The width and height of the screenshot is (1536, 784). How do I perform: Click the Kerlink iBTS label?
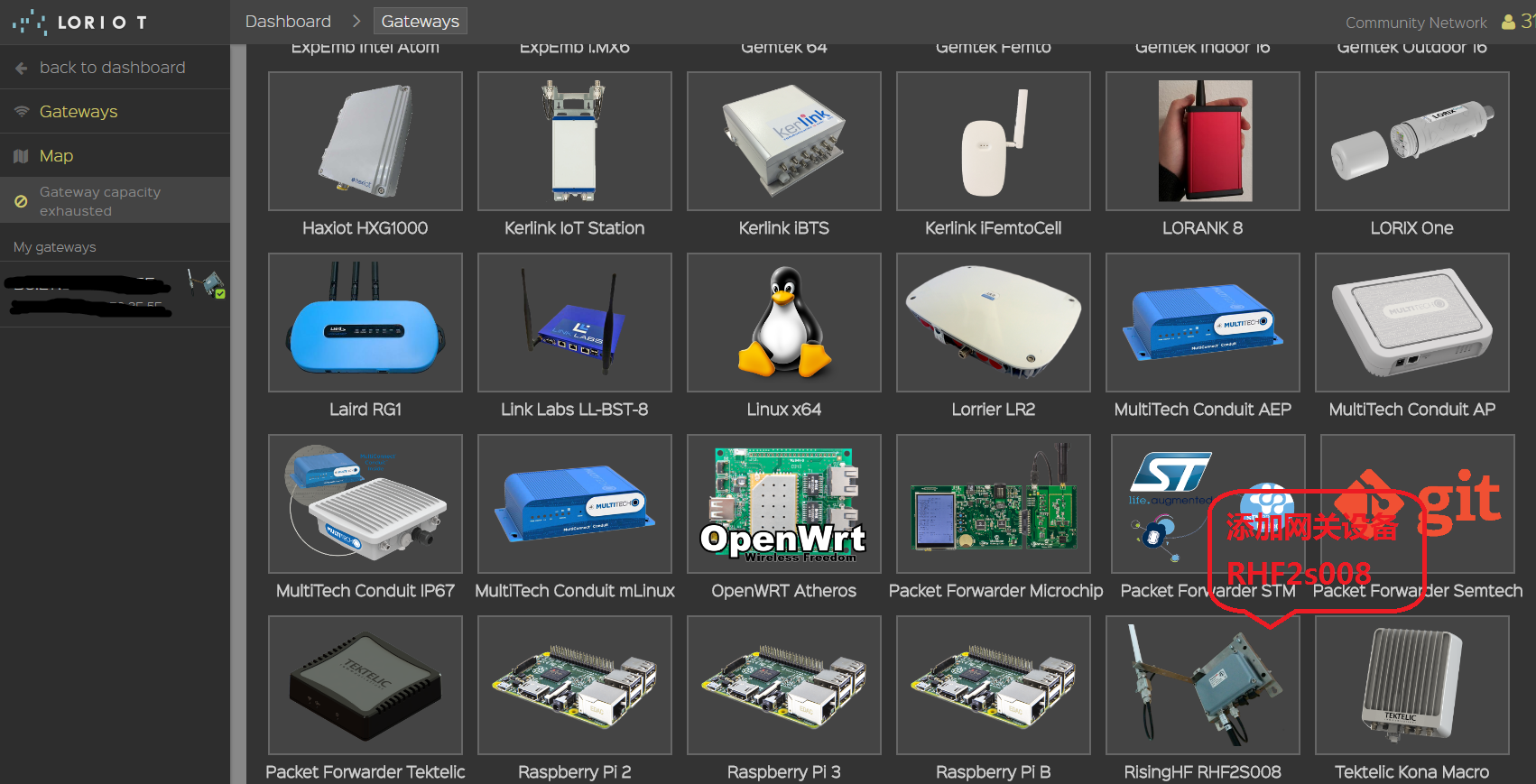click(784, 228)
